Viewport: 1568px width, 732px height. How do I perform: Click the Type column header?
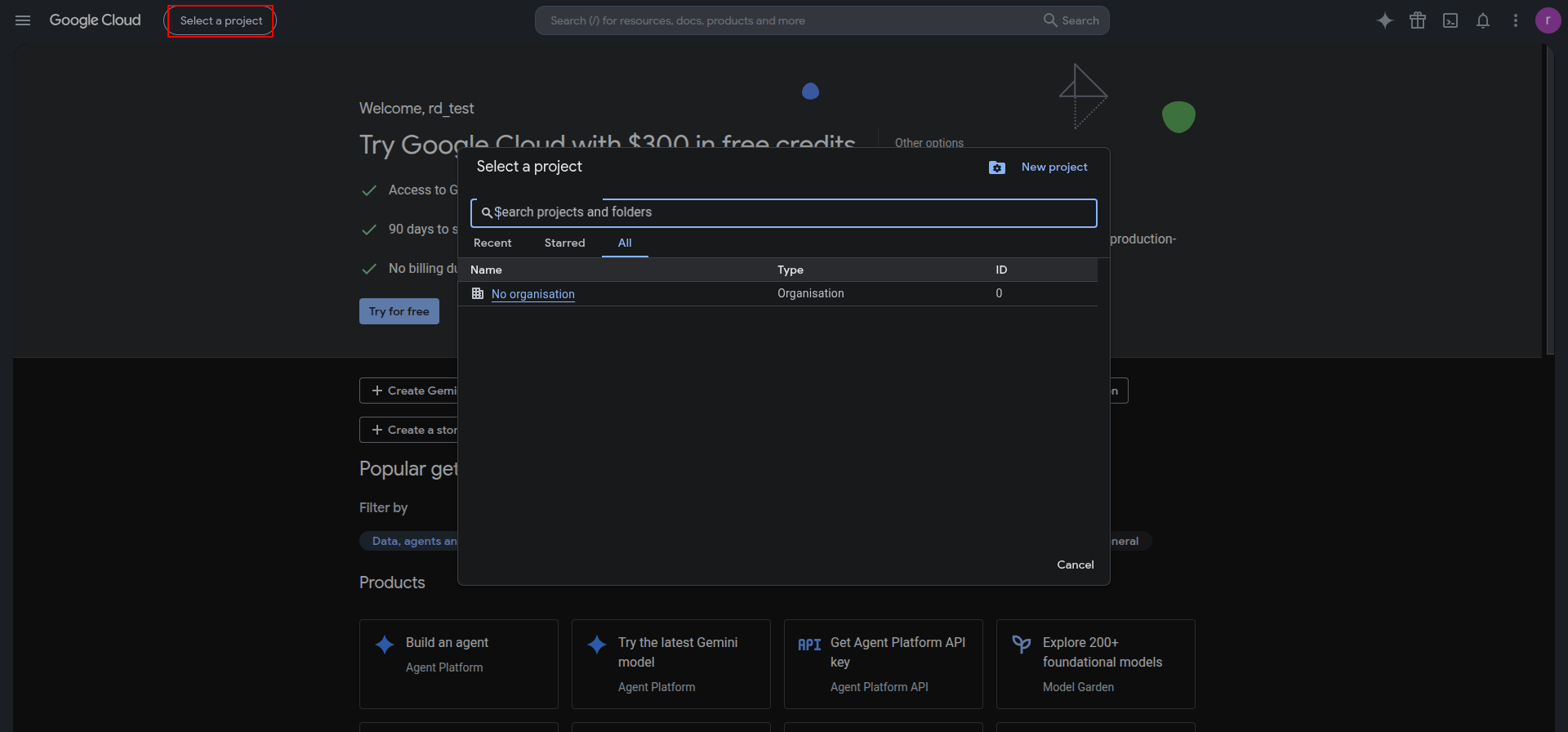pyautogui.click(x=791, y=270)
